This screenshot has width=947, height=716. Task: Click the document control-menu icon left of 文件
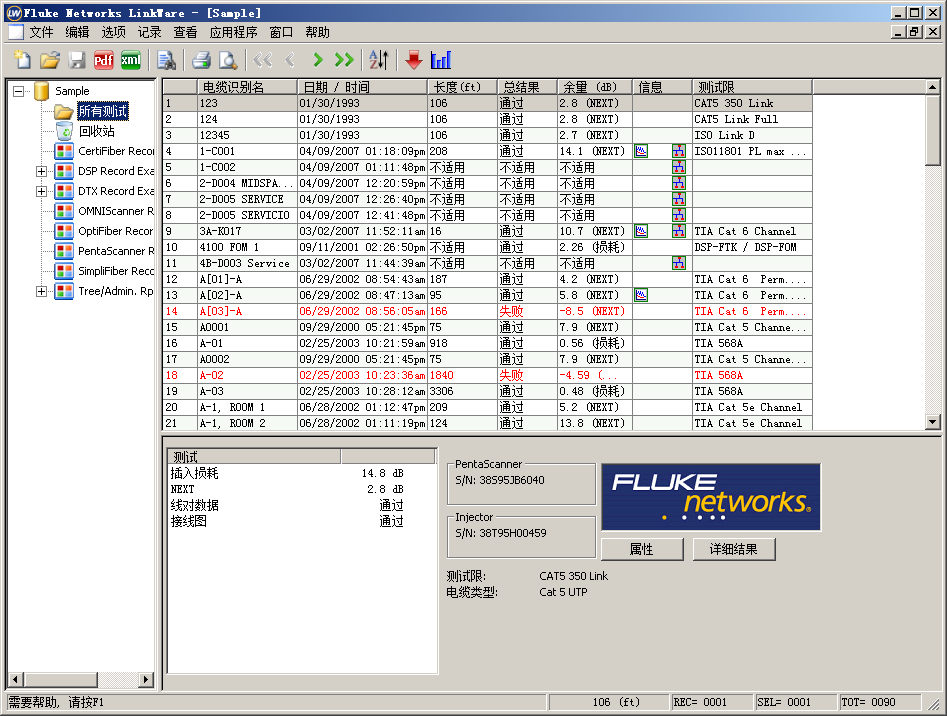pyautogui.click(x=15, y=33)
